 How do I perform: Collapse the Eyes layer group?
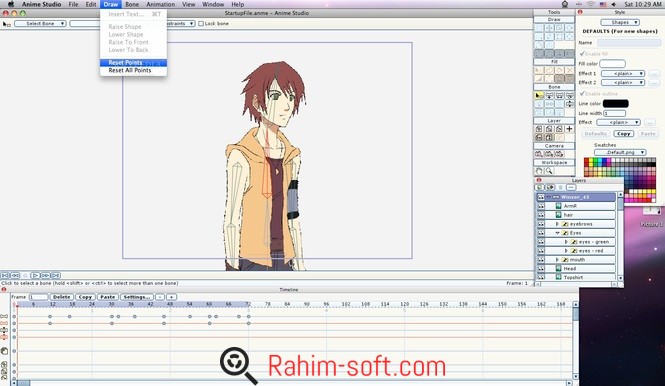pos(557,233)
